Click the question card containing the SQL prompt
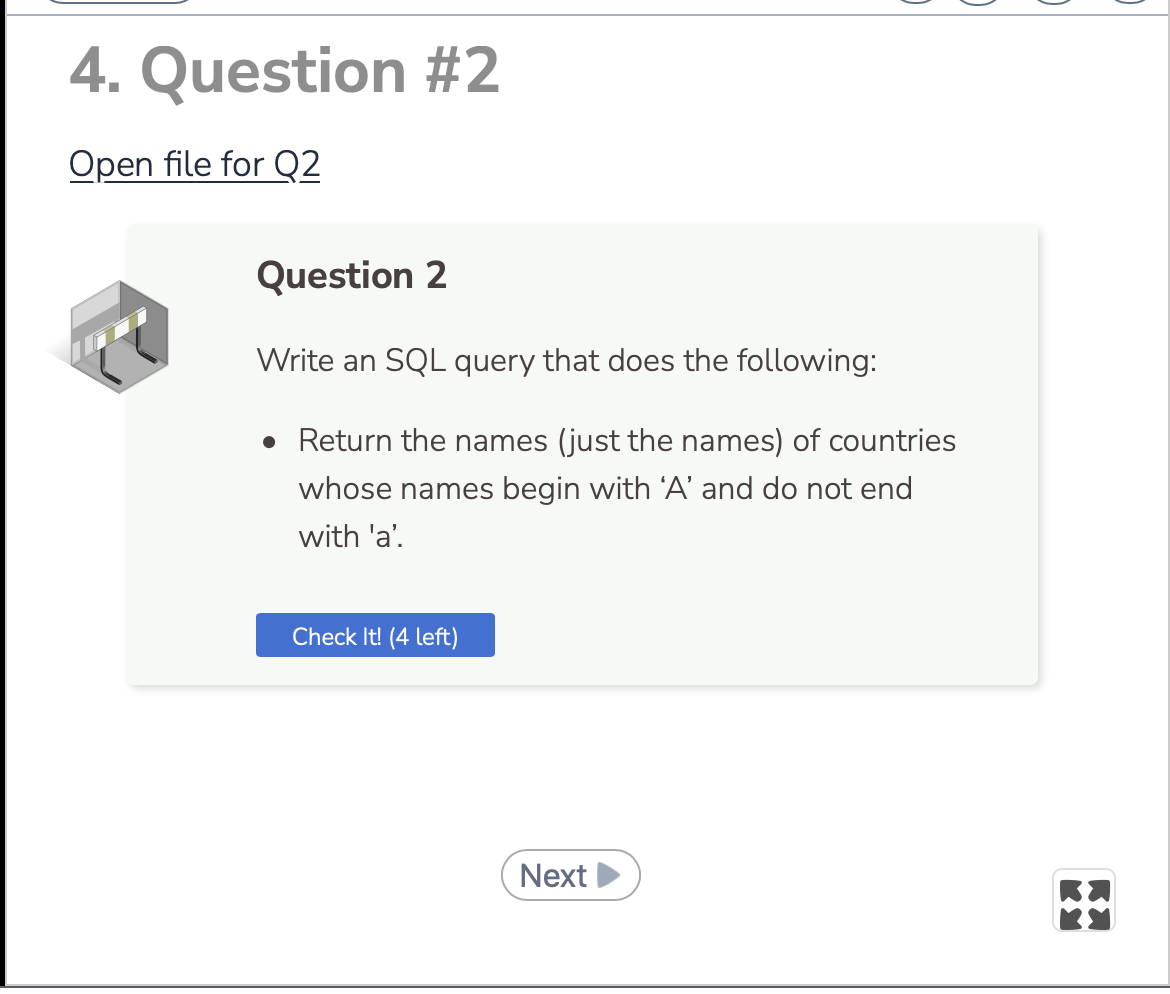1170x994 pixels. tap(583, 455)
